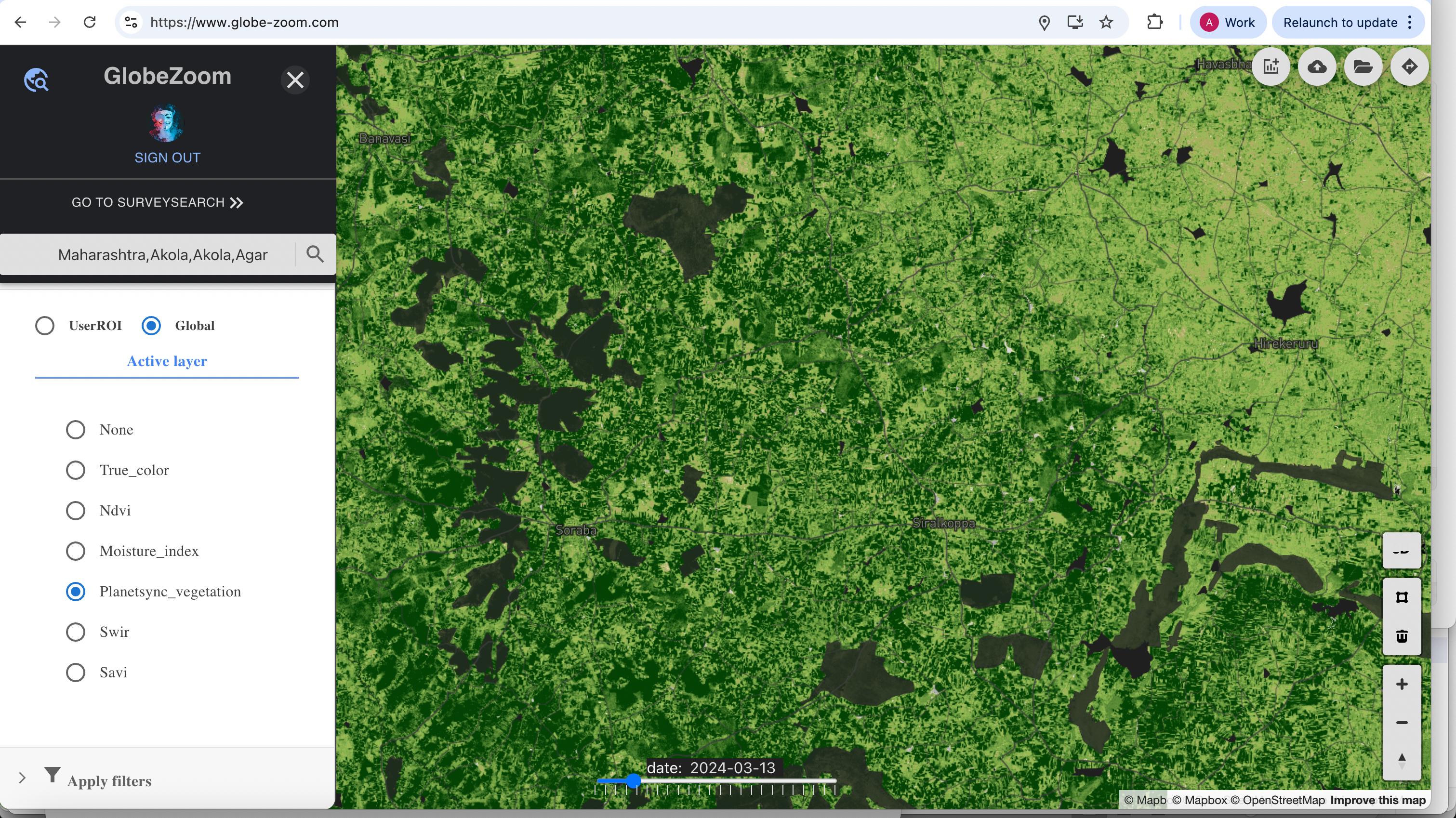Upload data using the cloud upload icon
The height and width of the screenshot is (818, 1456).
(x=1317, y=66)
